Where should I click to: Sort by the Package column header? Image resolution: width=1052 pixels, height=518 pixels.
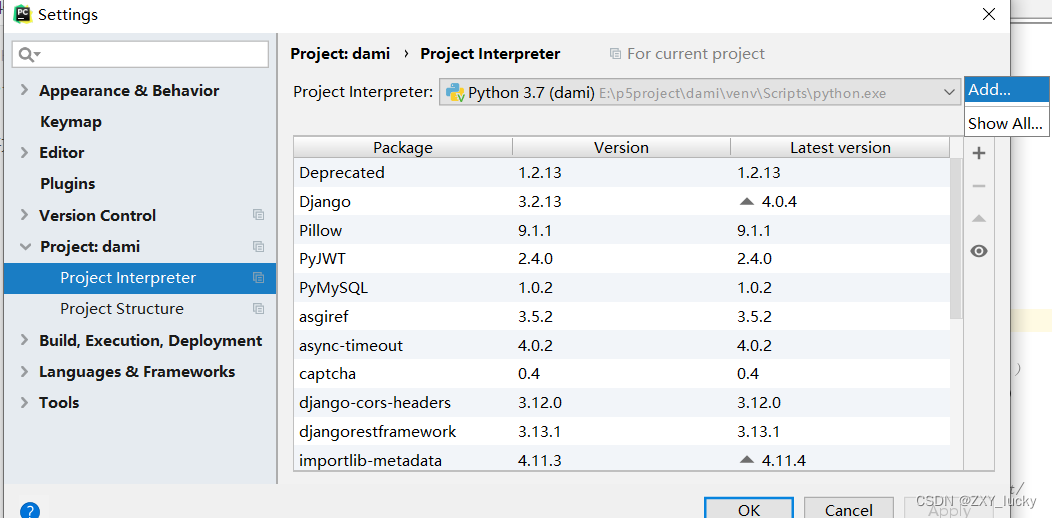tap(403, 148)
